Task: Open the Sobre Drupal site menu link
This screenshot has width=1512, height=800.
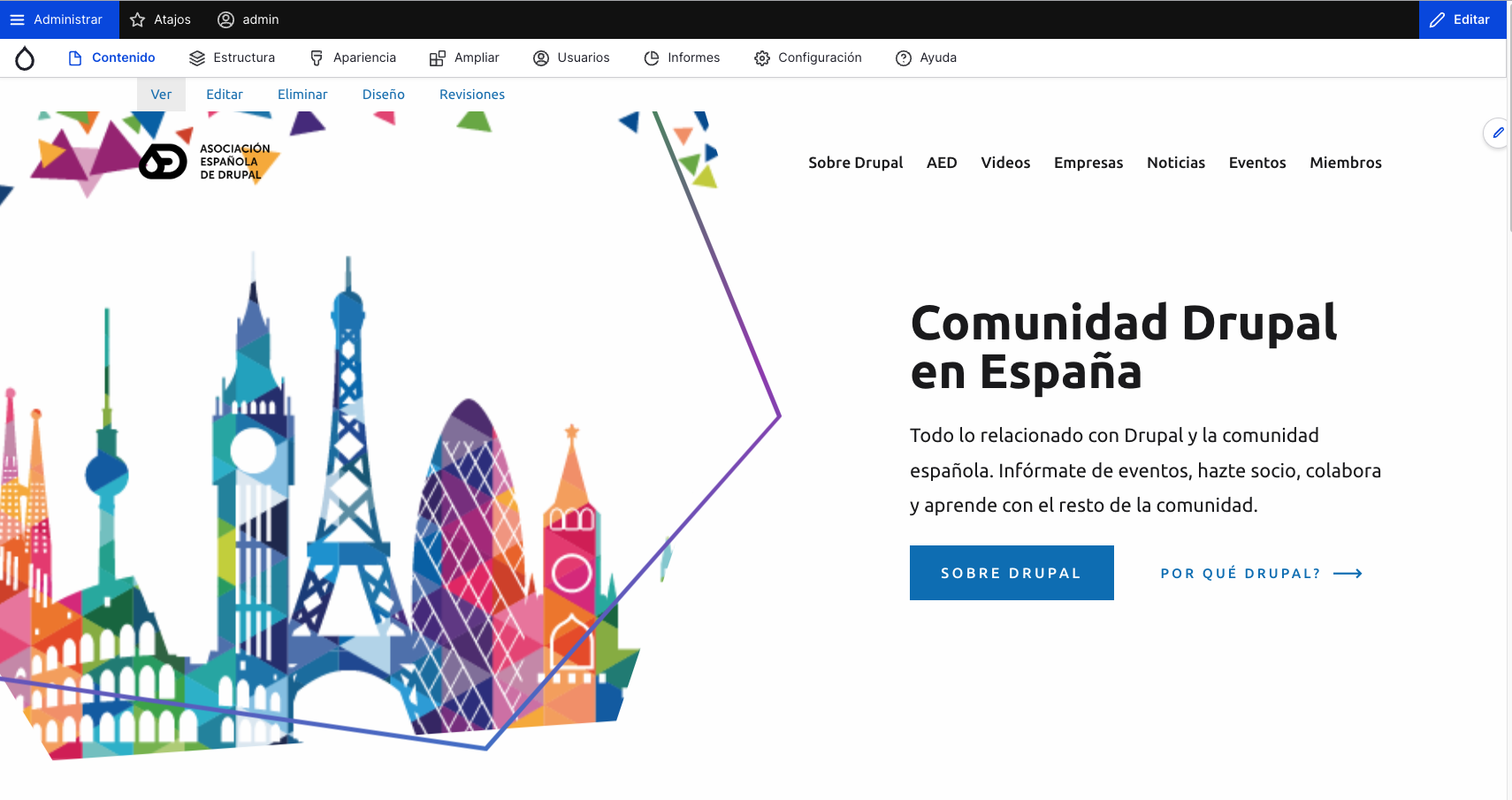Action: coord(855,163)
